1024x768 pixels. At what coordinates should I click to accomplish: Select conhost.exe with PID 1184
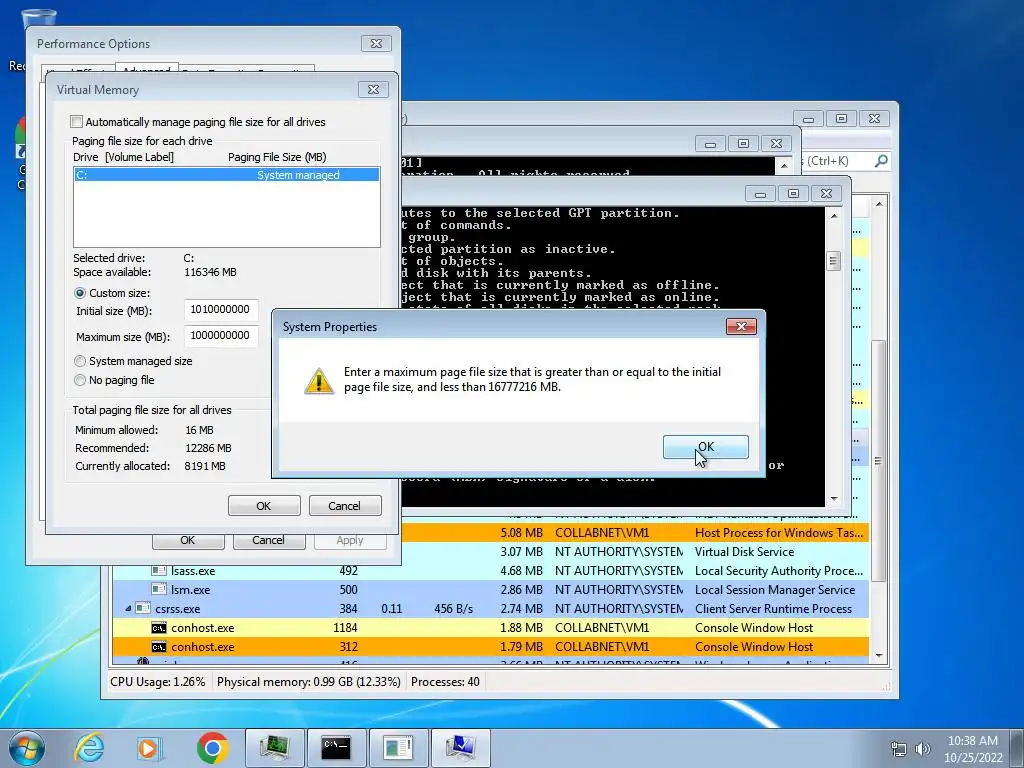point(490,628)
